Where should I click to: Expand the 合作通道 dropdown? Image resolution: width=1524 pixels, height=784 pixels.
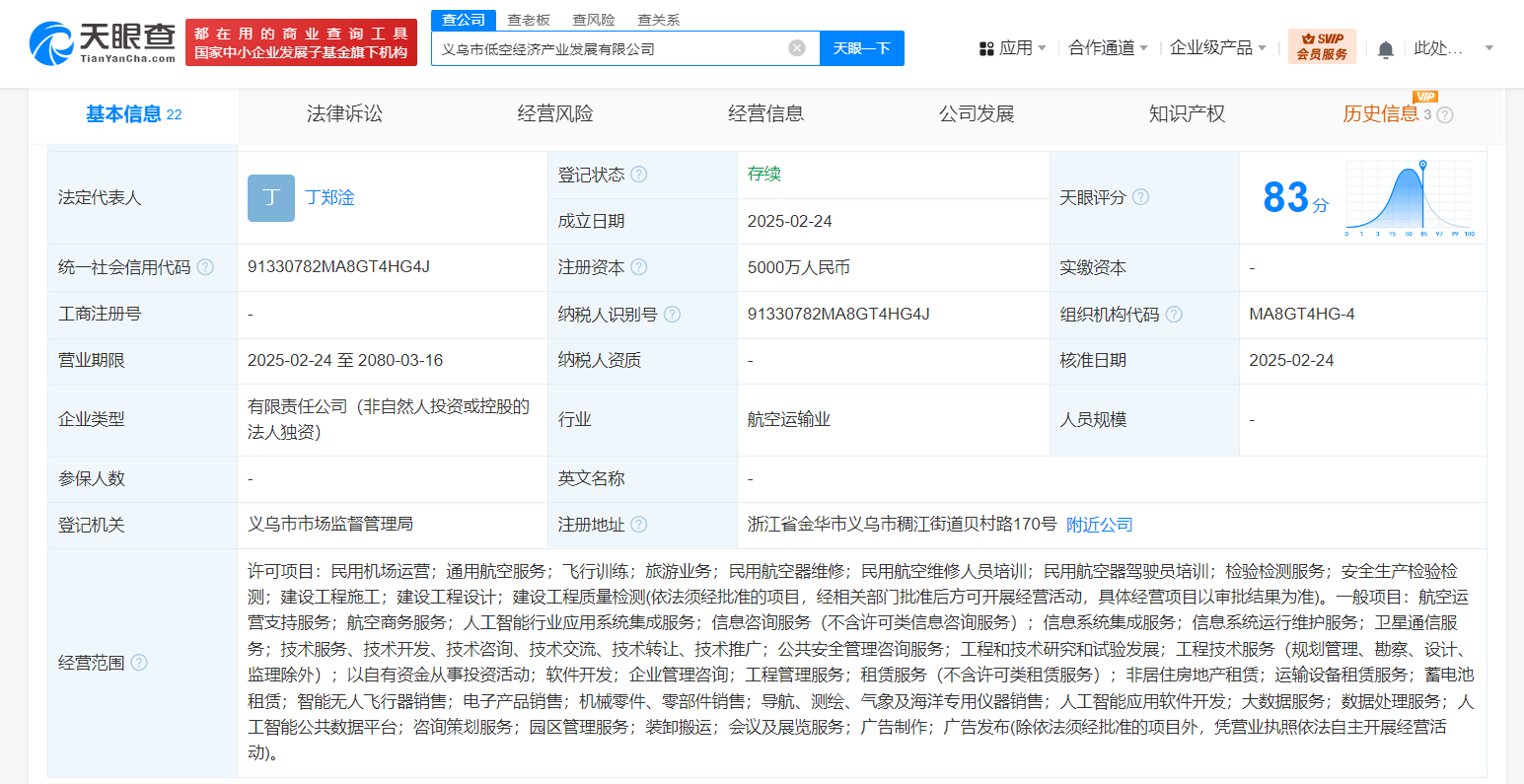point(1107,47)
